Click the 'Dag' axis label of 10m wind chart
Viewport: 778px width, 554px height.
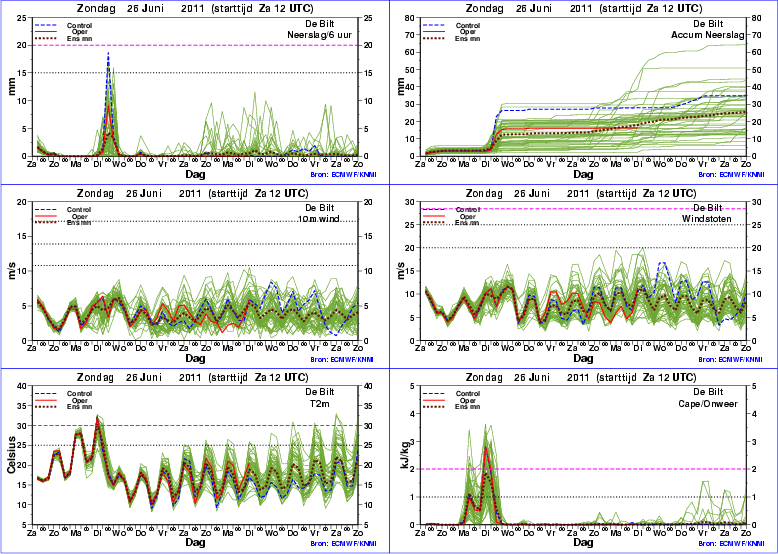[x=195, y=359]
